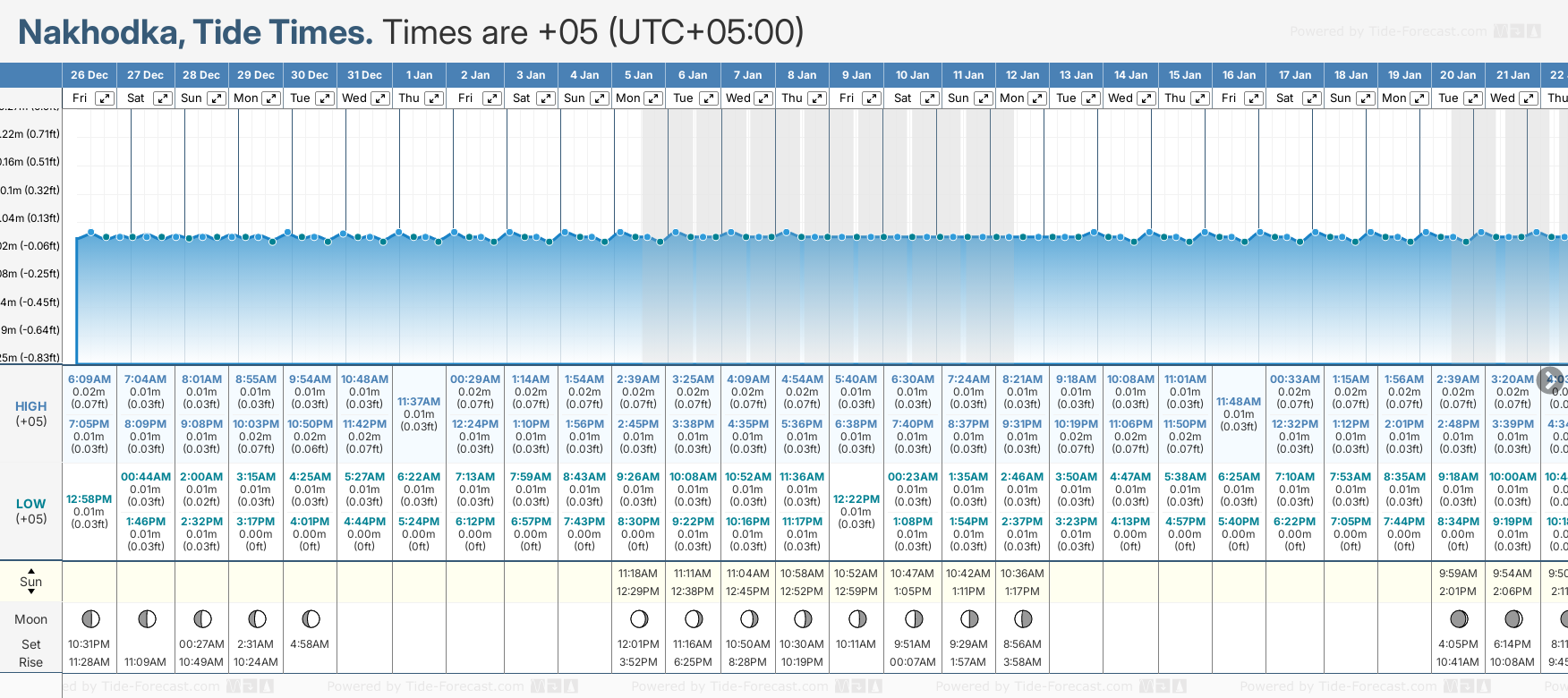Screen dimensions: 1568x698
Task: Click the down arrow below Sun label
Action: pos(31,592)
